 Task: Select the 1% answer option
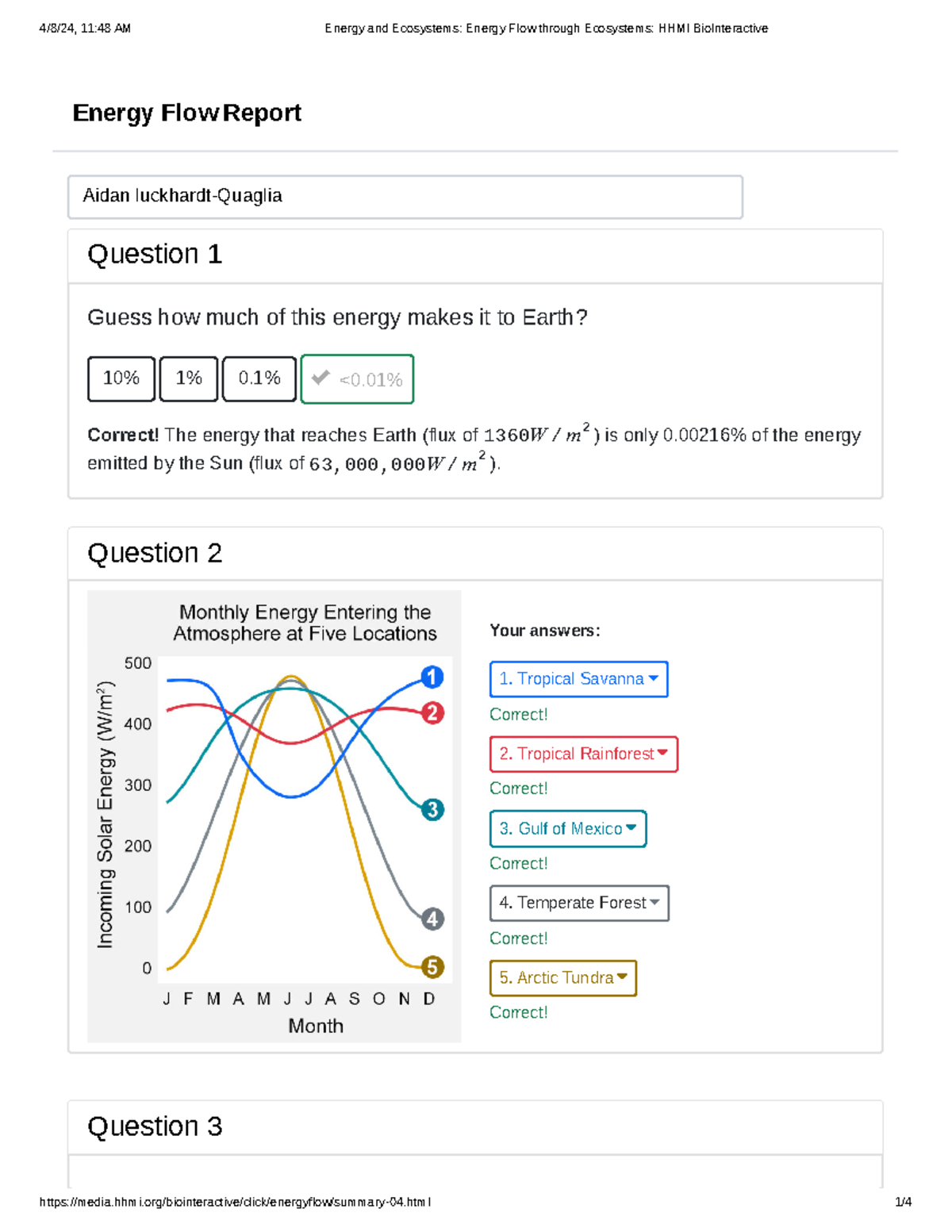tap(188, 378)
